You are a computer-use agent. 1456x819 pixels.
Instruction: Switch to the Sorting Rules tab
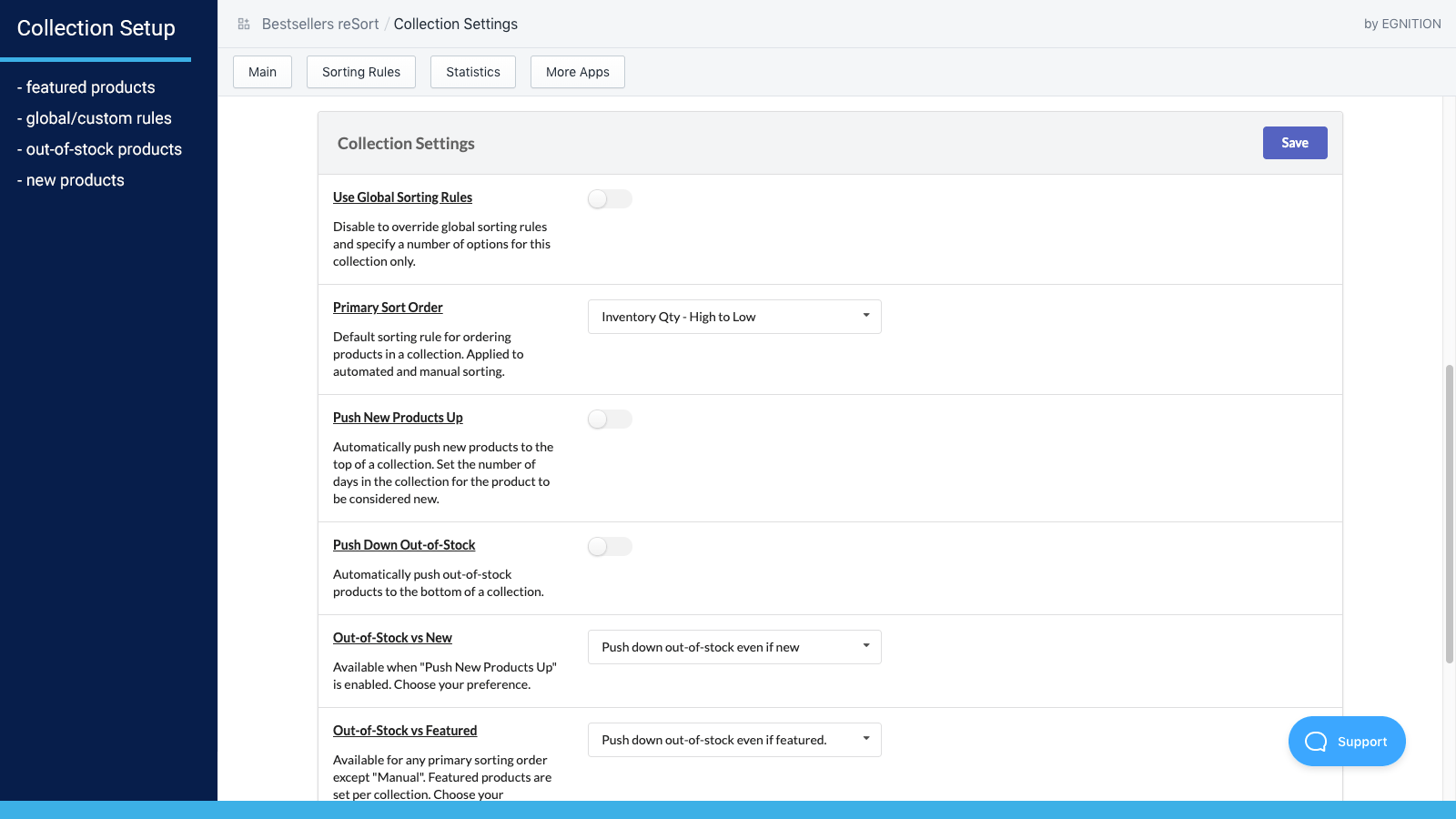coord(361,72)
